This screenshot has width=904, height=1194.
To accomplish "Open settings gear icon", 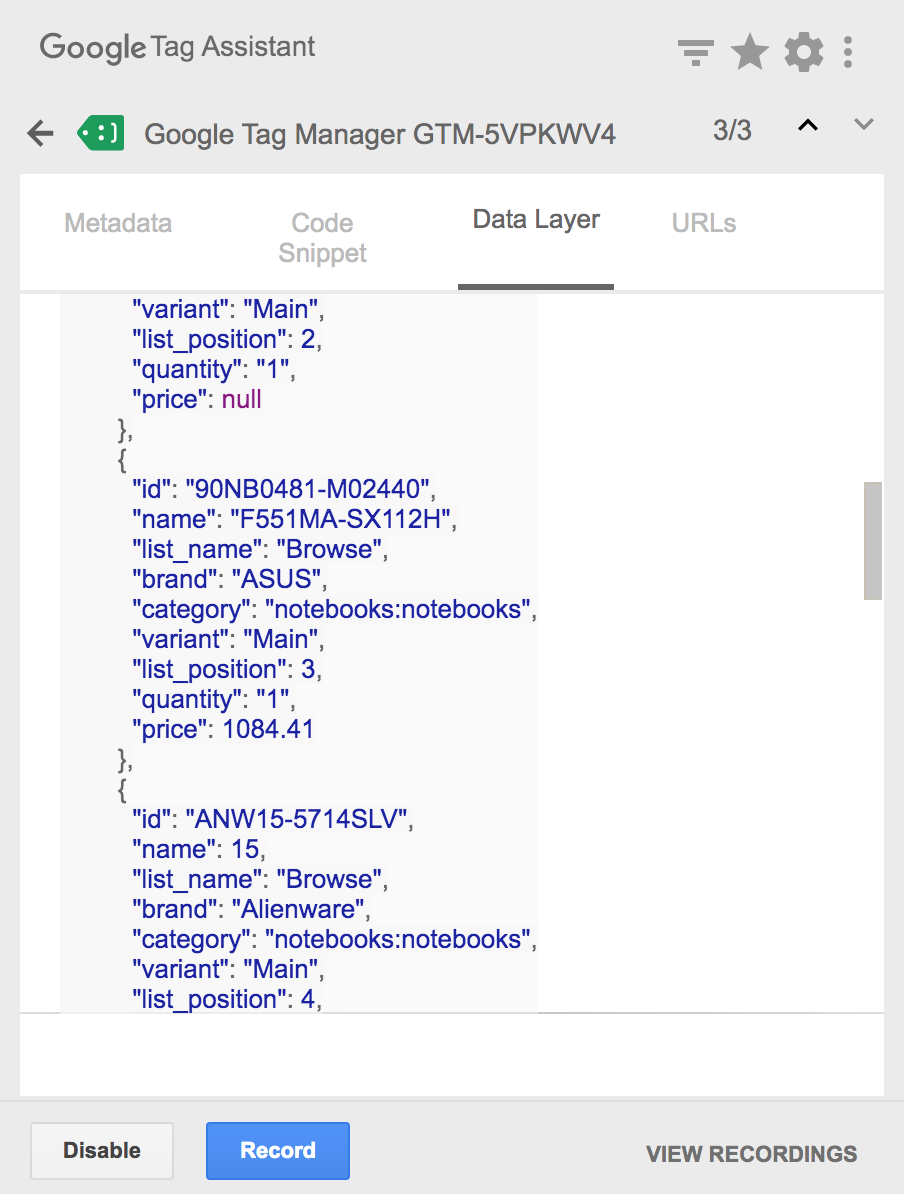I will click(x=803, y=53).
